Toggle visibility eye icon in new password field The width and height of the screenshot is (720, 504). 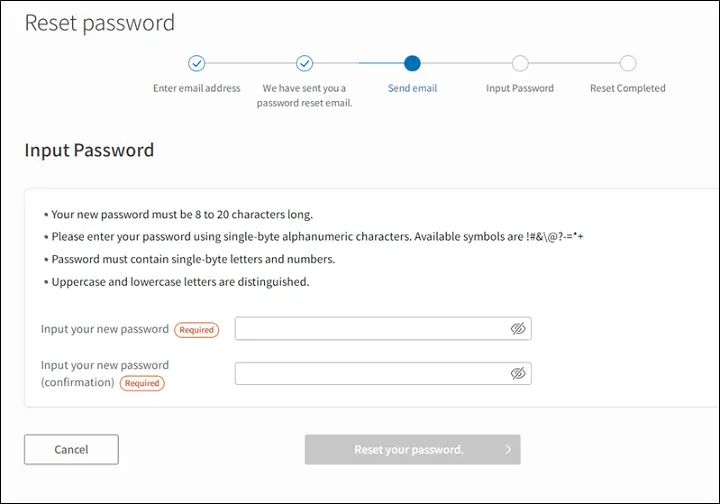coord(518,329)
